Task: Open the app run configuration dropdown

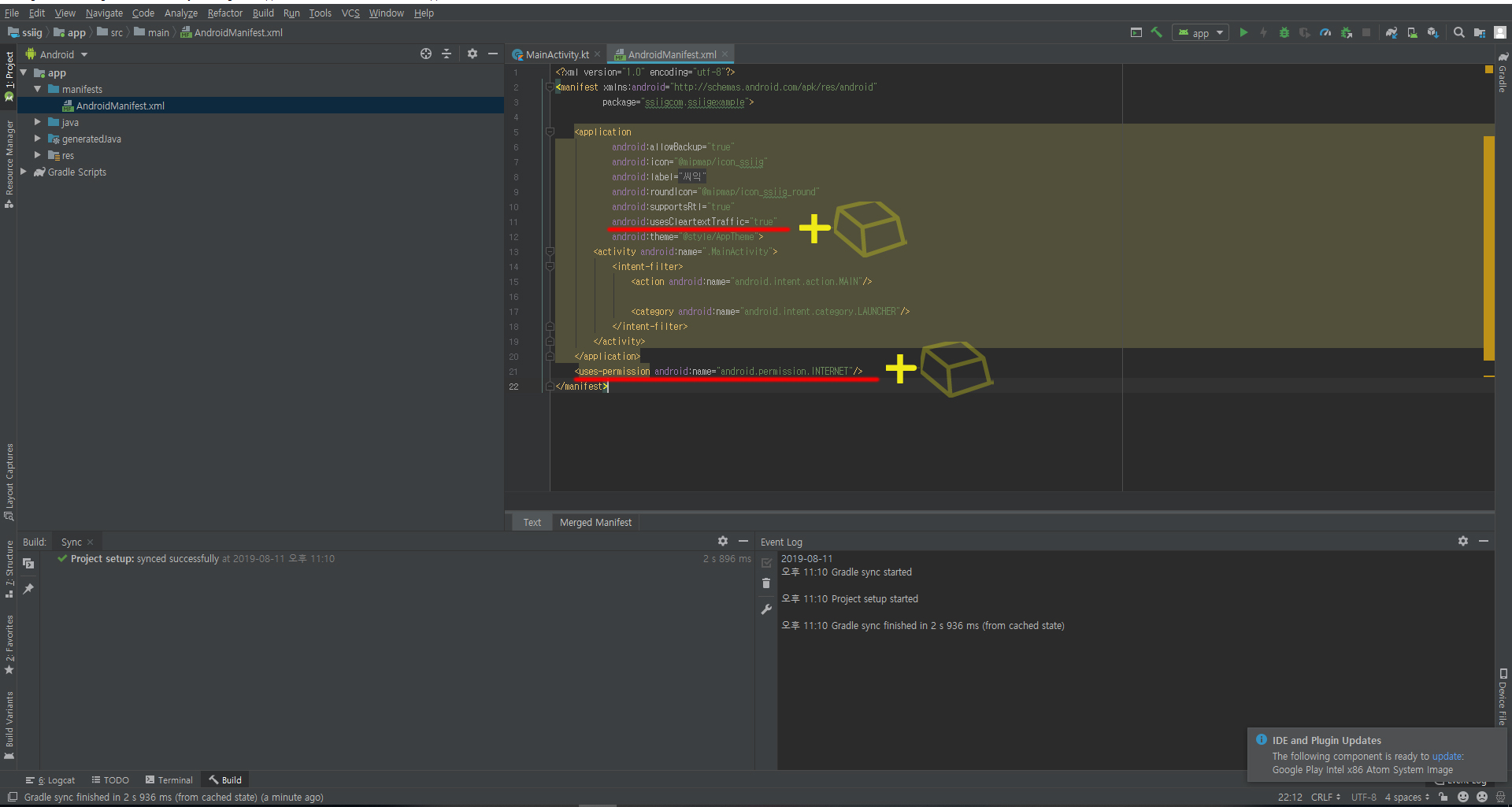Action: (1201, 32)
